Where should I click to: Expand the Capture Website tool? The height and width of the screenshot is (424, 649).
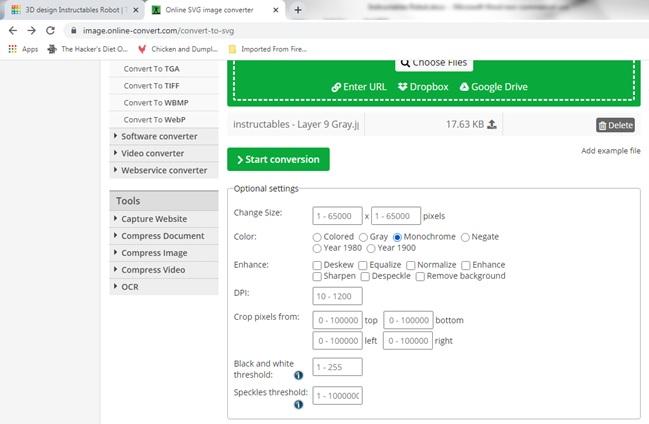pos(164,219)
